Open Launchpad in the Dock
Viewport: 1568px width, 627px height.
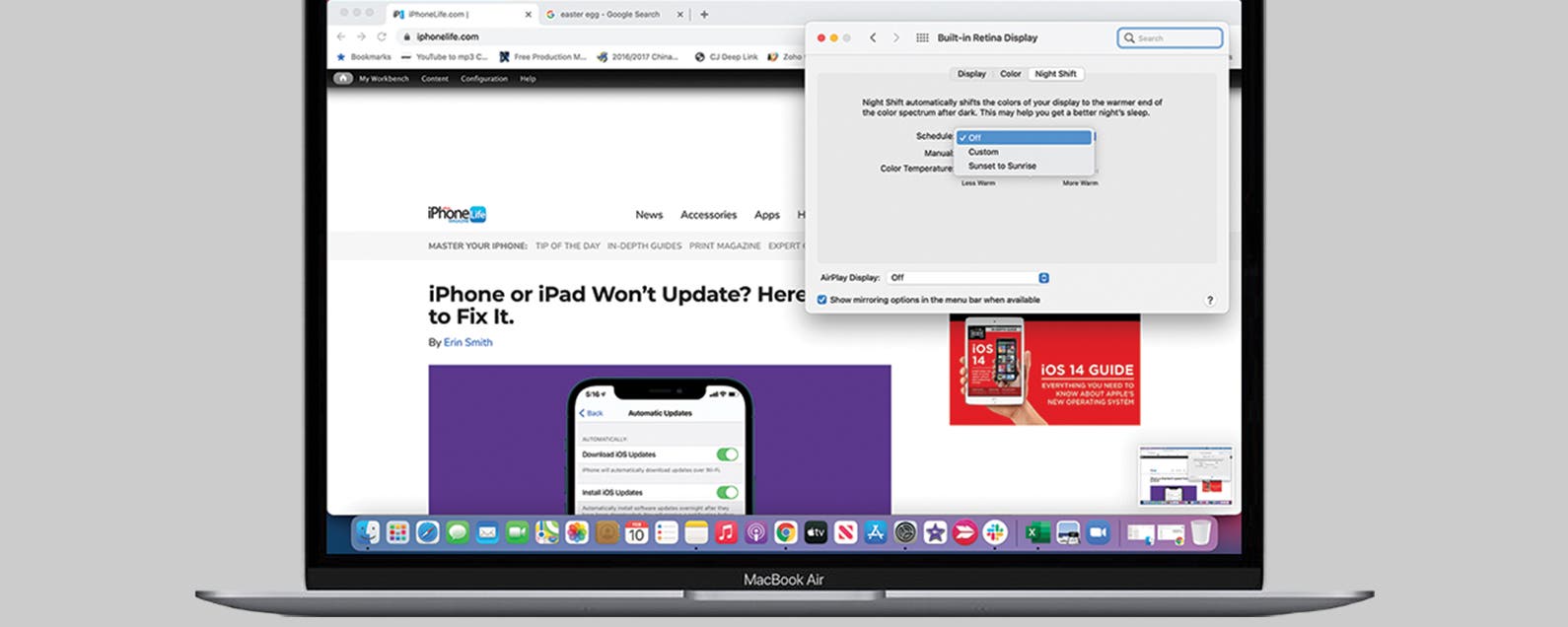pos(397,533)
